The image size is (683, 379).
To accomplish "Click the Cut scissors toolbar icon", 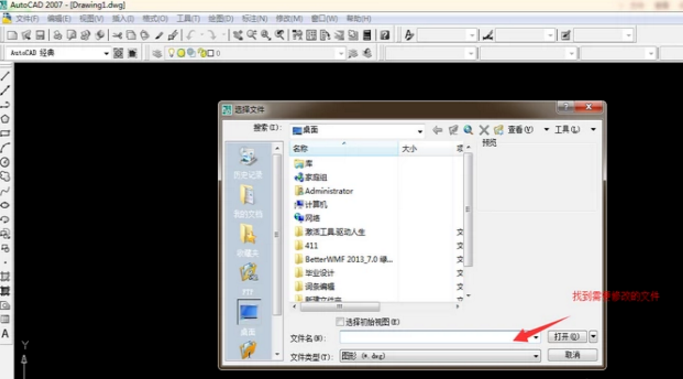I will pos(117,35).
